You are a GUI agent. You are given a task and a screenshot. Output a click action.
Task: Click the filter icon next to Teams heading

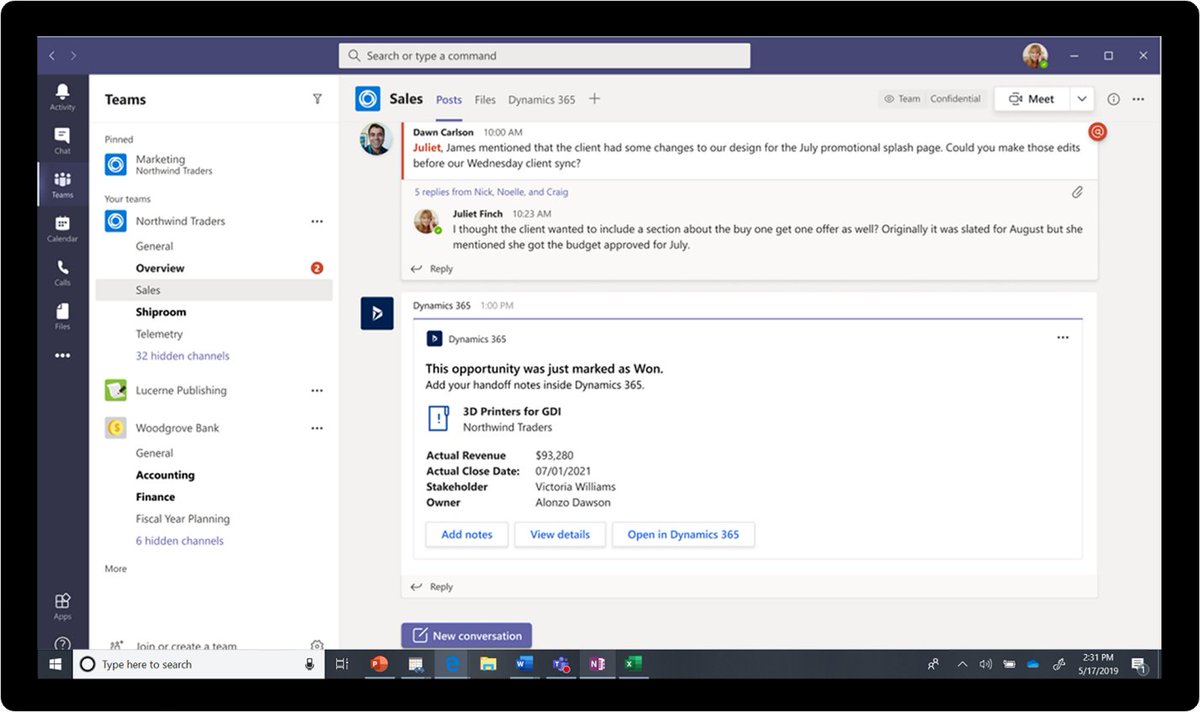pyautogui.click(x=317, y=99)
